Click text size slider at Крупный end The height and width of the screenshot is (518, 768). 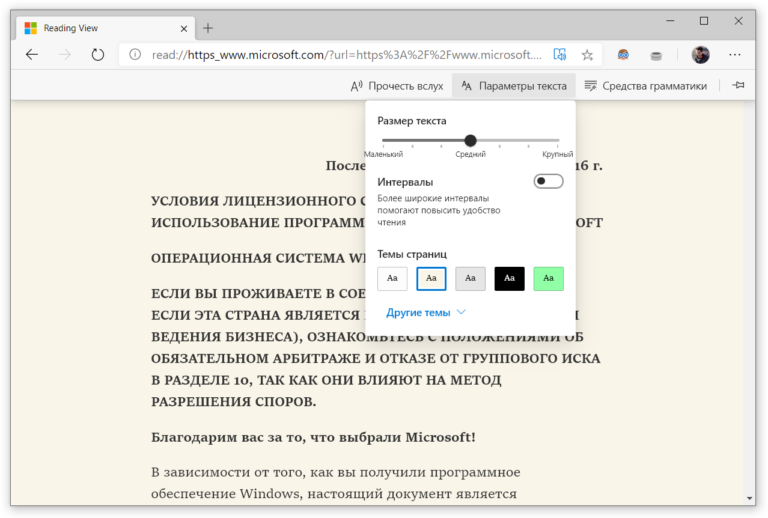557,141
